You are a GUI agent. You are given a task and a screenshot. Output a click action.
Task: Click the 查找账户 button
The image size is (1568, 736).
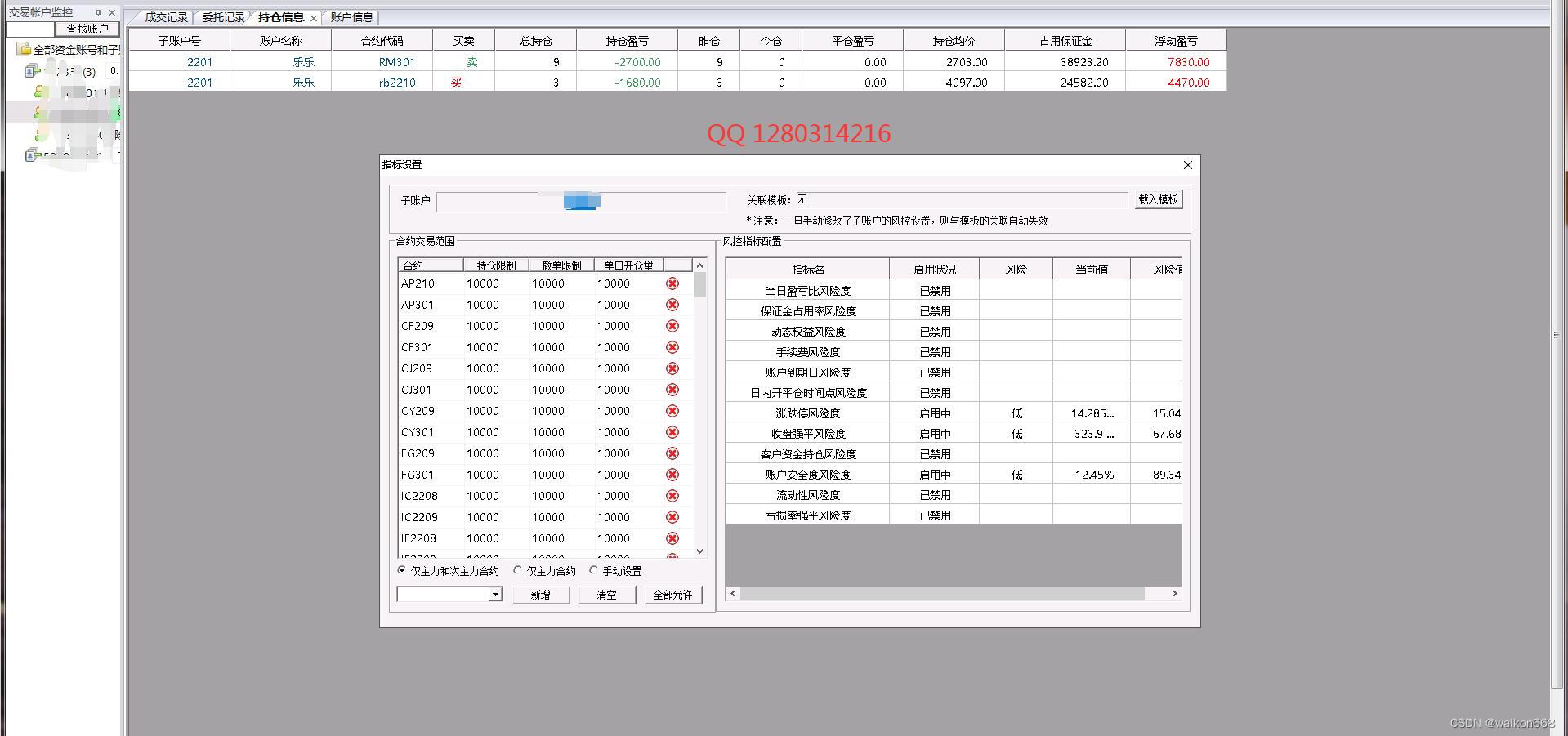click(87, 29)
